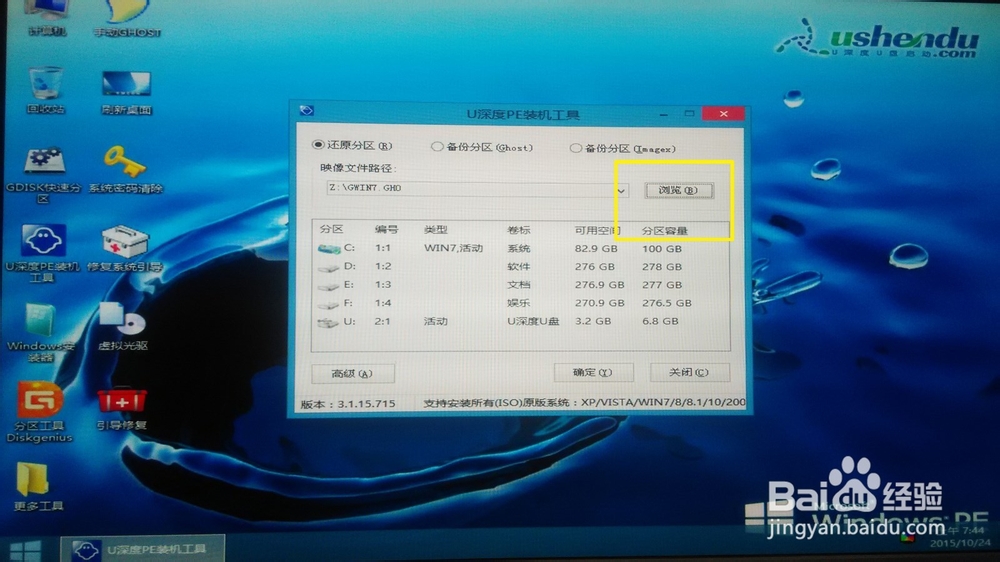Open the 回收站 recycle bin icon

click(45, 90)
